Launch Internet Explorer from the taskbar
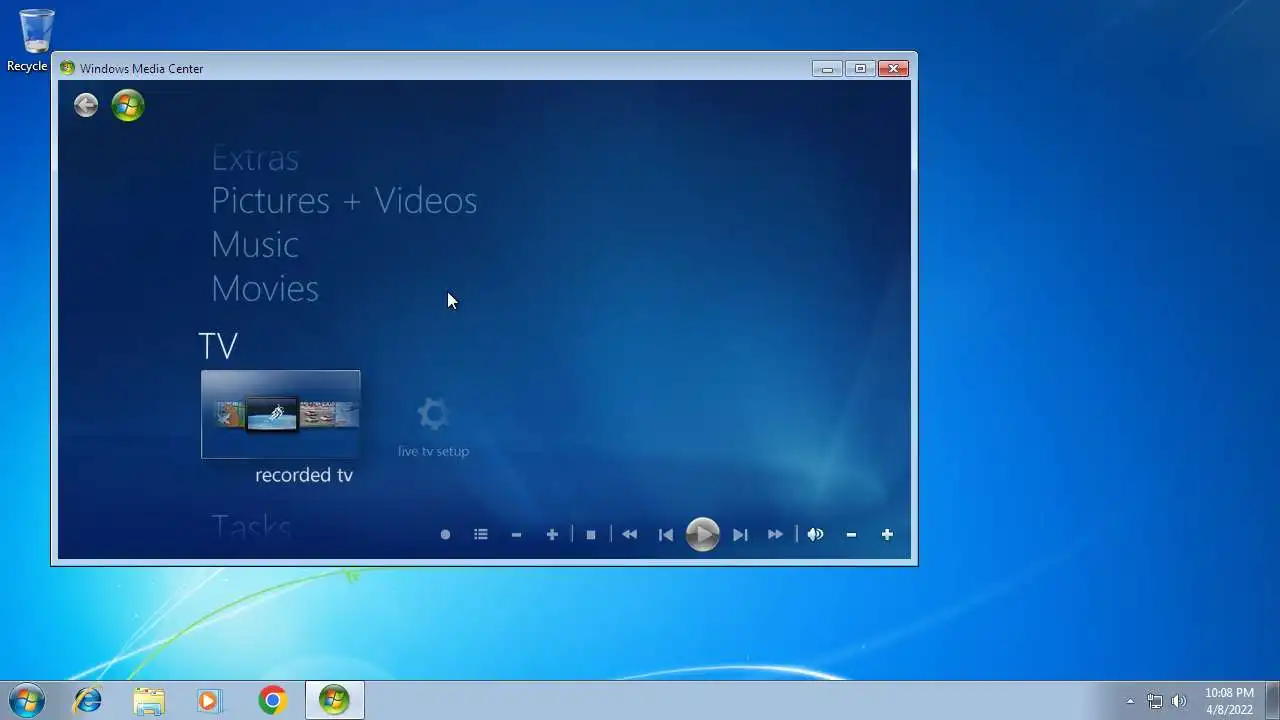Screen dimensions: 1280x720 (88, 701)
